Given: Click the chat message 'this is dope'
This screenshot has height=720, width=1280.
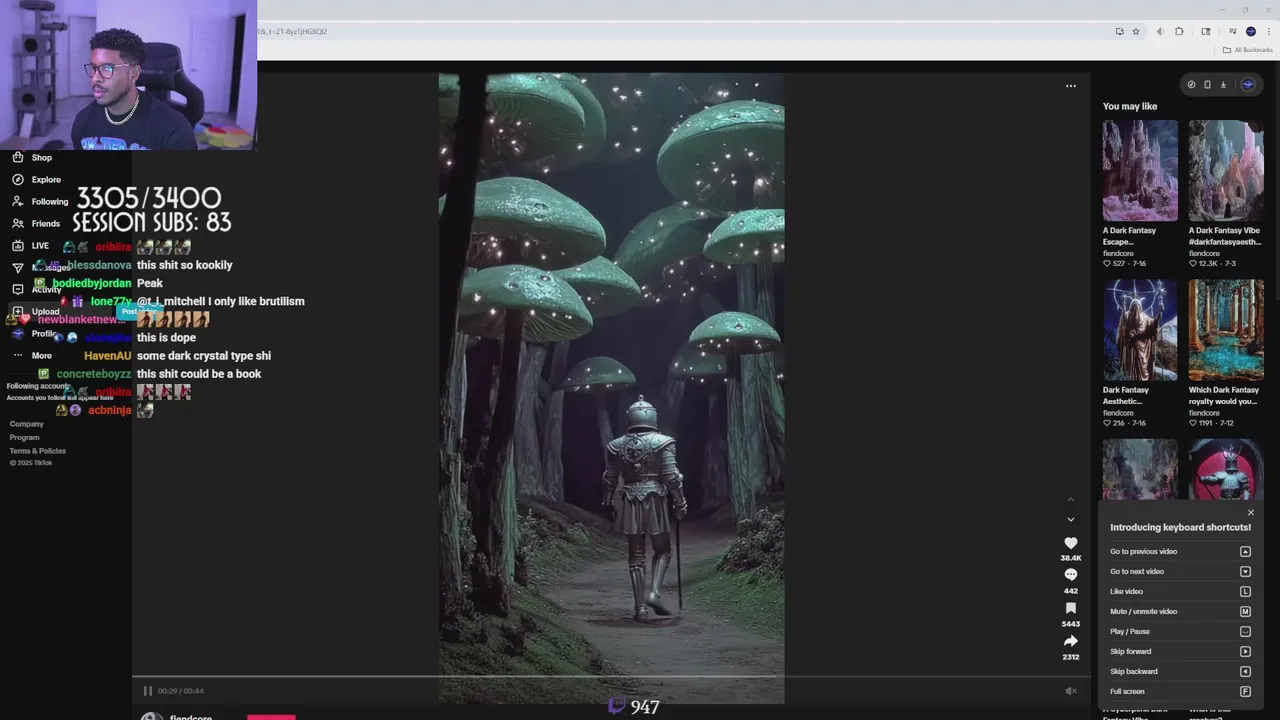Looking at the screenshot, I should coord(166,338).
